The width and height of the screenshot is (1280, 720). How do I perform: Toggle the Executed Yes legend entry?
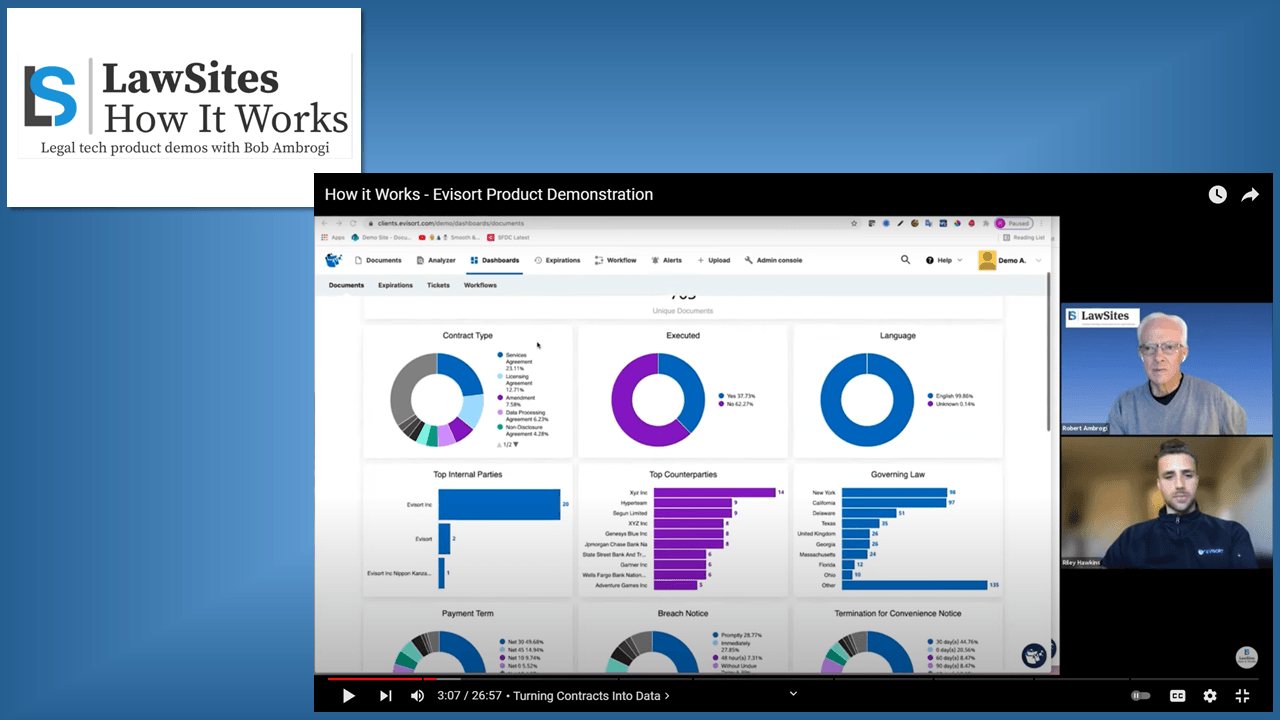point(739,395)
